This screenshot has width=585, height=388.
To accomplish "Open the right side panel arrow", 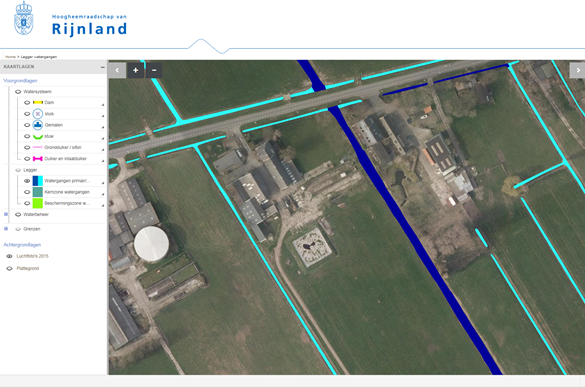I will click(578, 70).
